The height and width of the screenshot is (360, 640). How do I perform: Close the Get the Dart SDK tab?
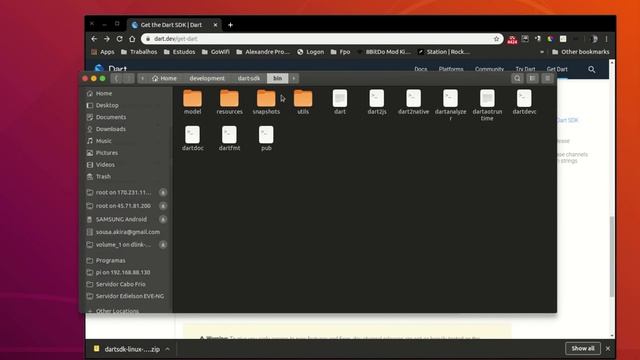216,25
